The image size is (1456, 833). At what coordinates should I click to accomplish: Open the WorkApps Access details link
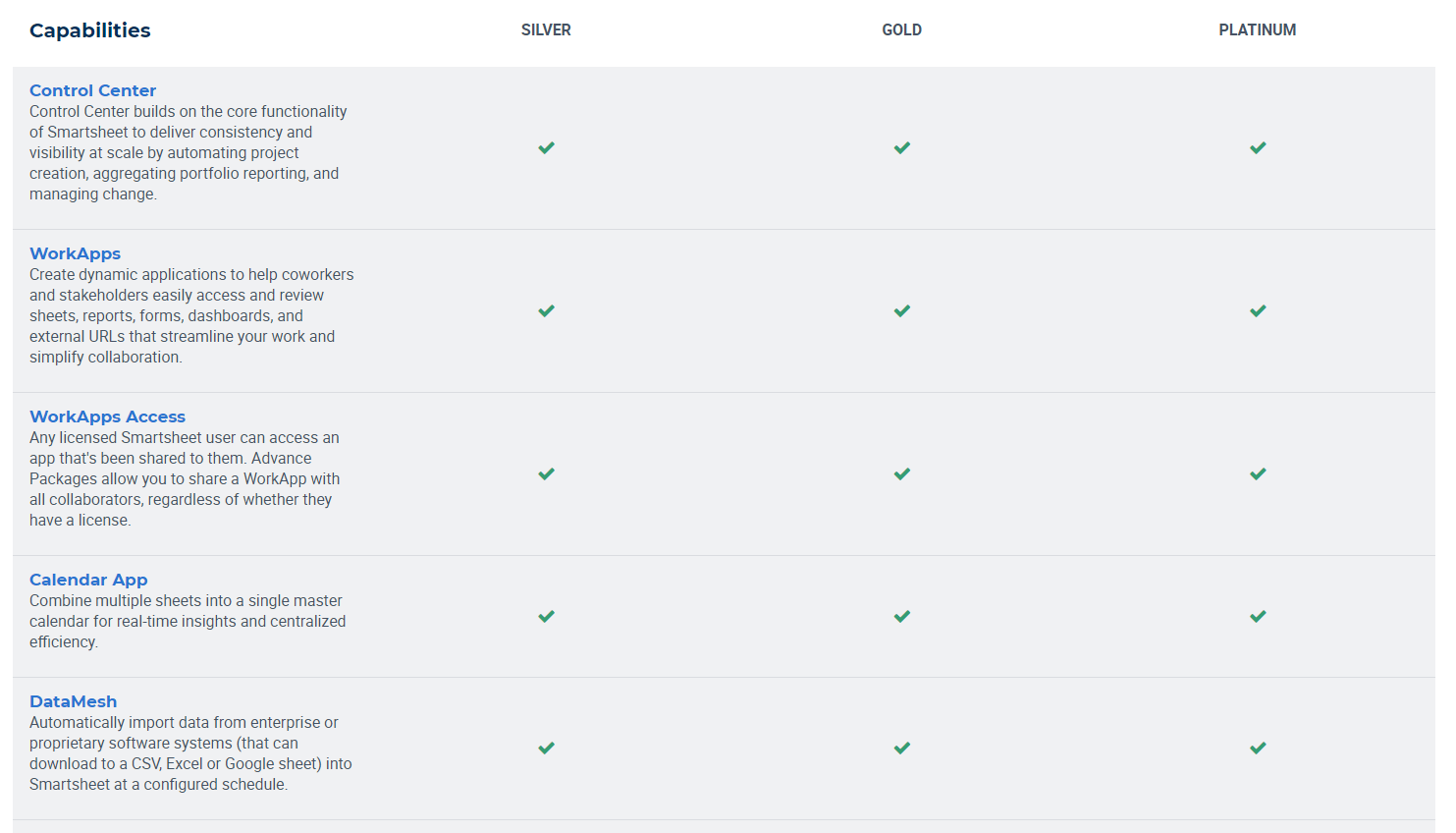[107, 416]
